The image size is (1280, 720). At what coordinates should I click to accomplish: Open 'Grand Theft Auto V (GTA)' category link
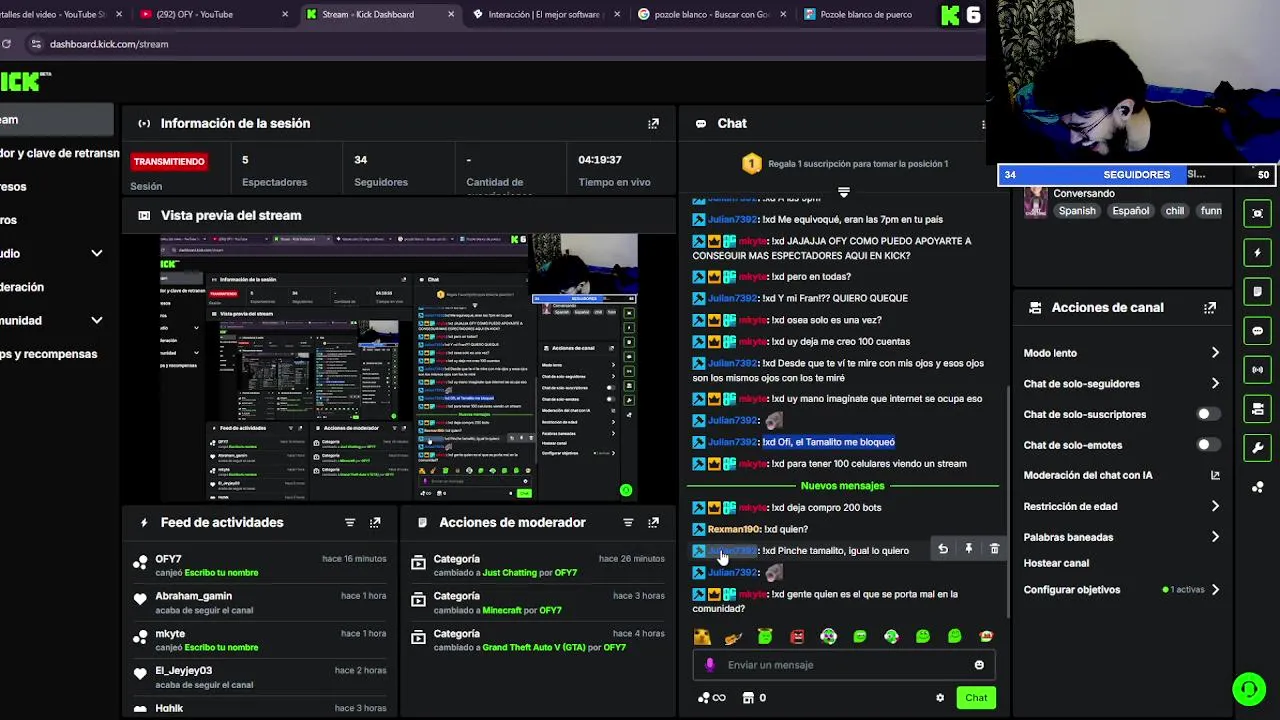[x=534, y=647]
